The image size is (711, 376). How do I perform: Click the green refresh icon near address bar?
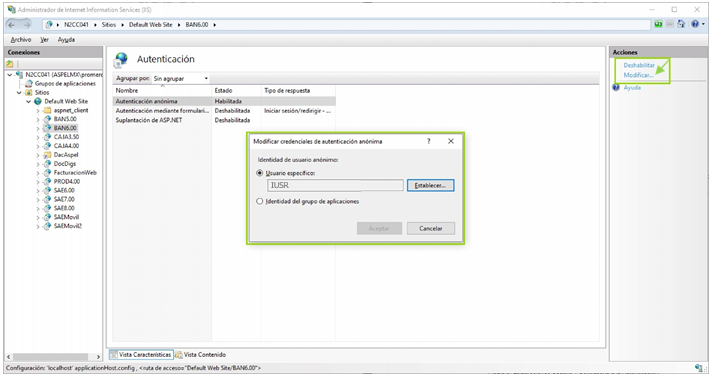tap(658, 24)
